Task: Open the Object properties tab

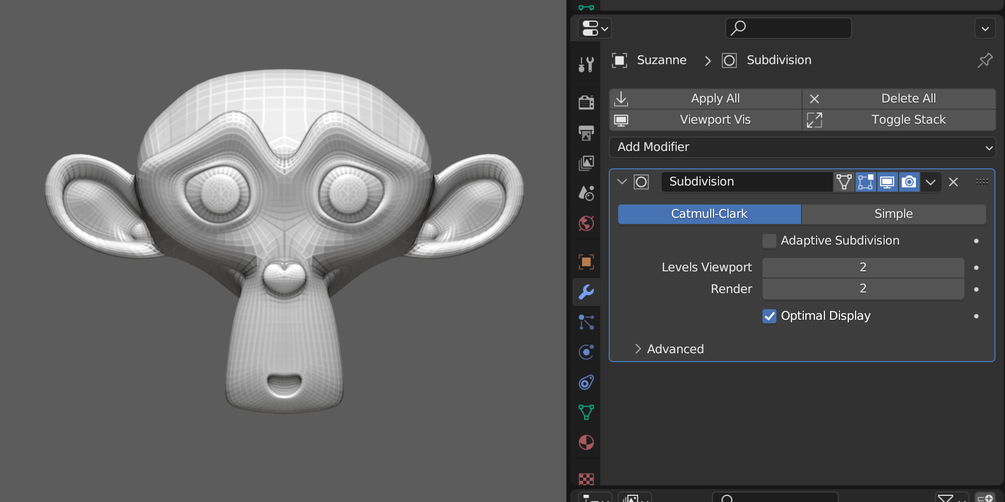Action: coord(586,262)
